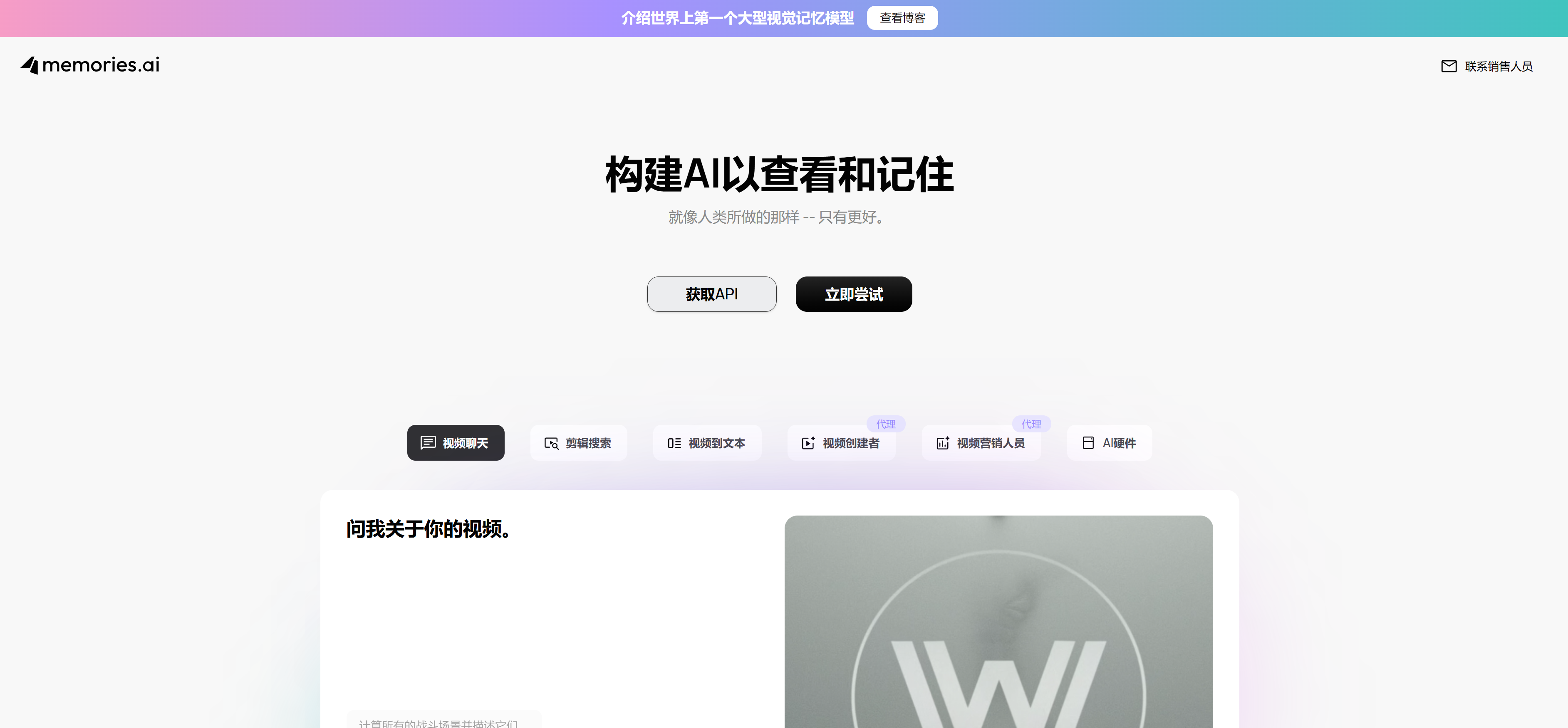Click banner text 介绍世界上第一个大型视觉记忆模型

(738, 18)
